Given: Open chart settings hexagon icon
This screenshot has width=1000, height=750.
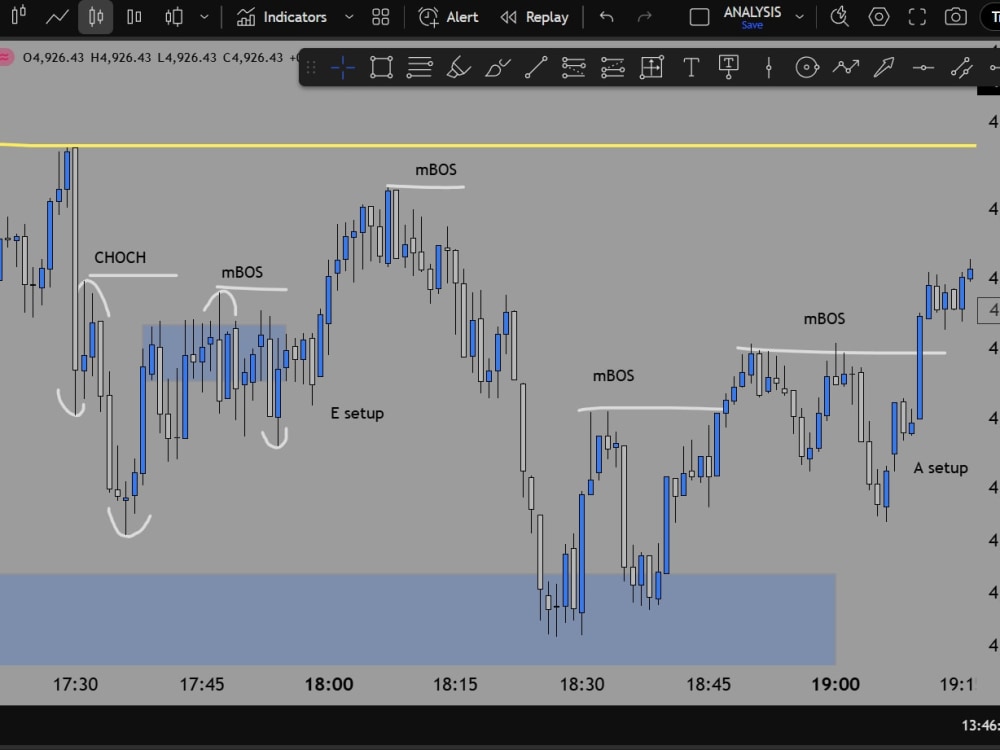Looking at the screenshot, I should point(879,17).
